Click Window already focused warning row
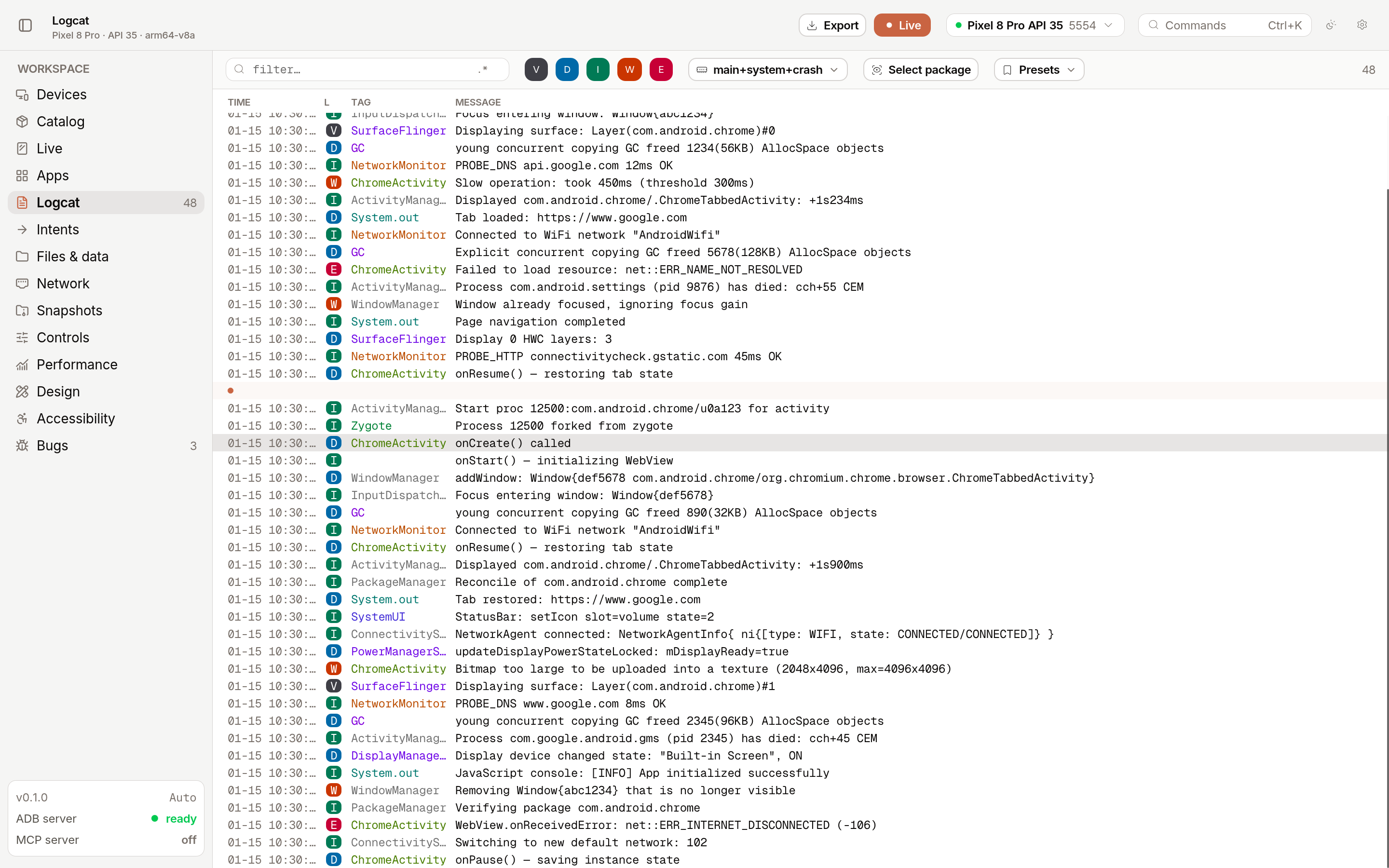1389x868 pixels. click(x=800, y=304)
